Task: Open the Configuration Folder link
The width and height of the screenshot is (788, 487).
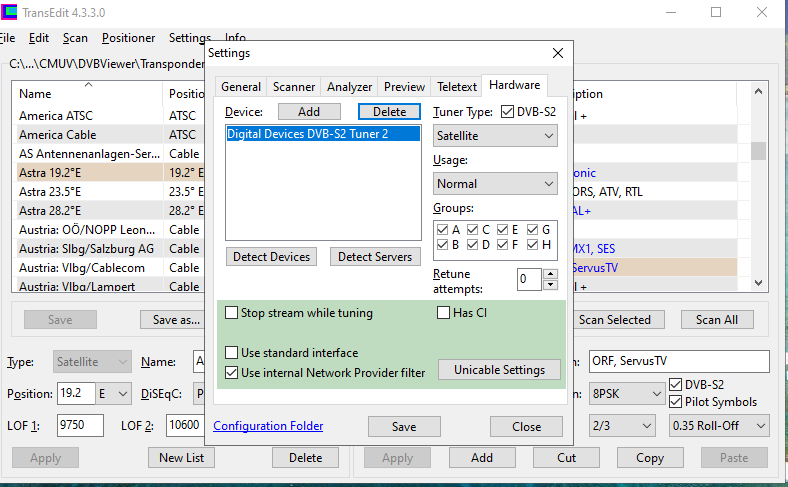Action: (x=268, y=426)
